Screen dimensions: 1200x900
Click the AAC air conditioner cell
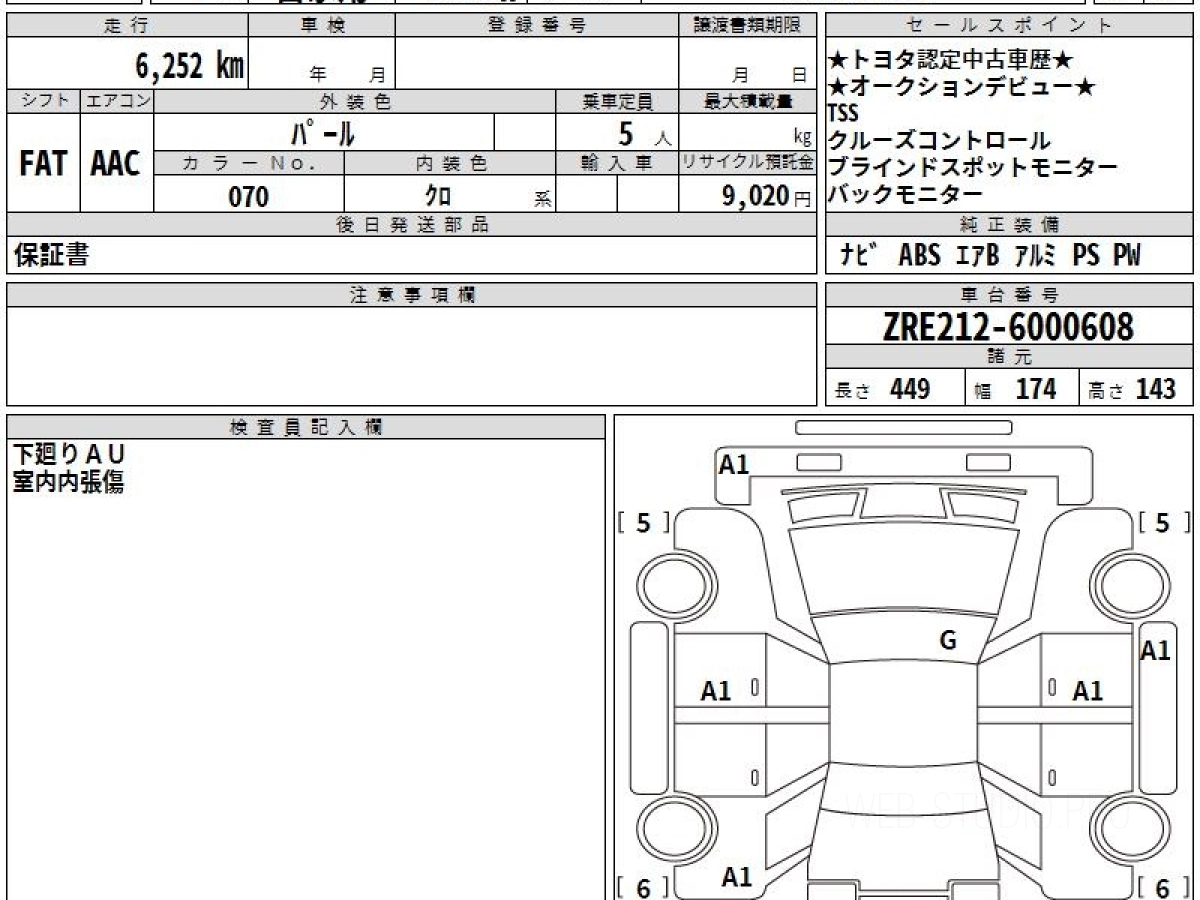pos(116,164)
